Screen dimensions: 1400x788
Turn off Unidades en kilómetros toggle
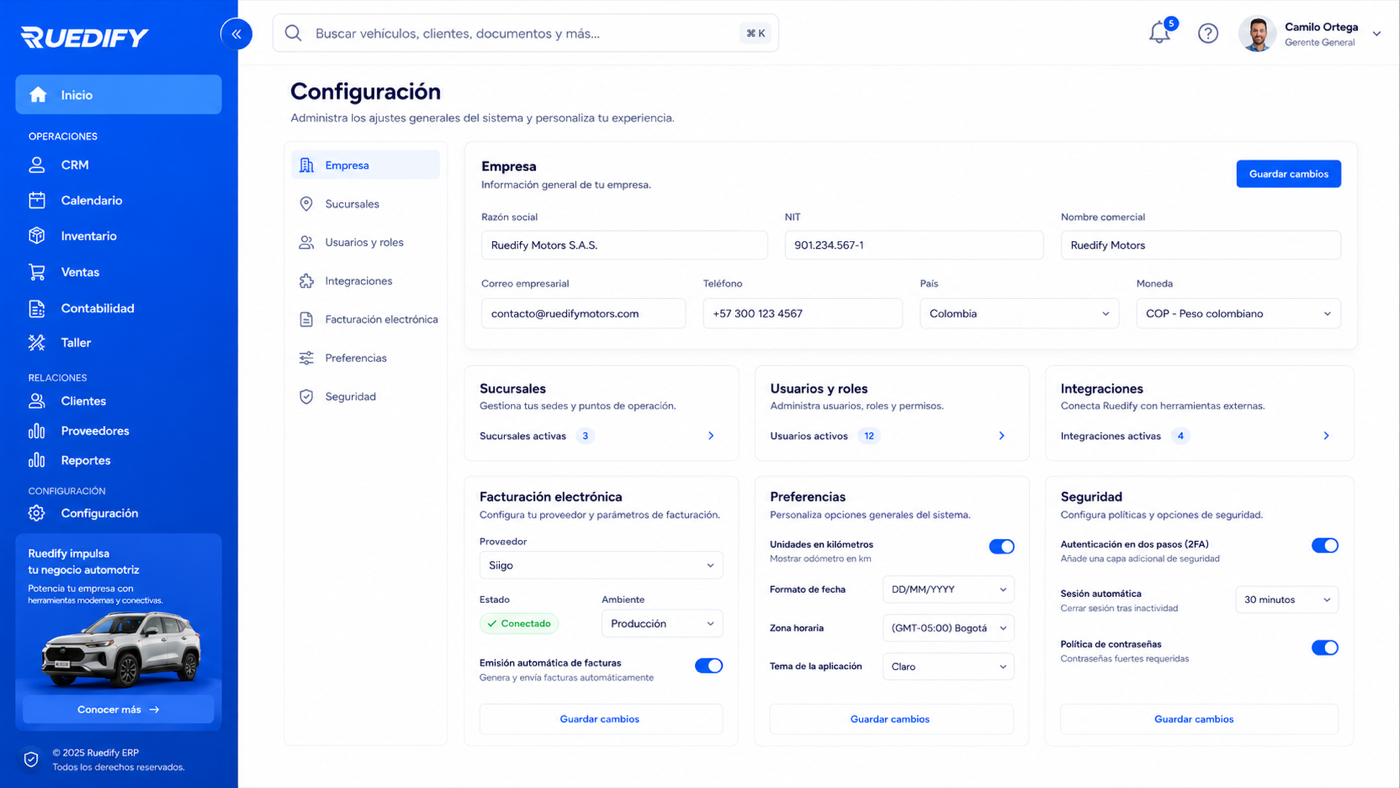tap(1001, 547)
